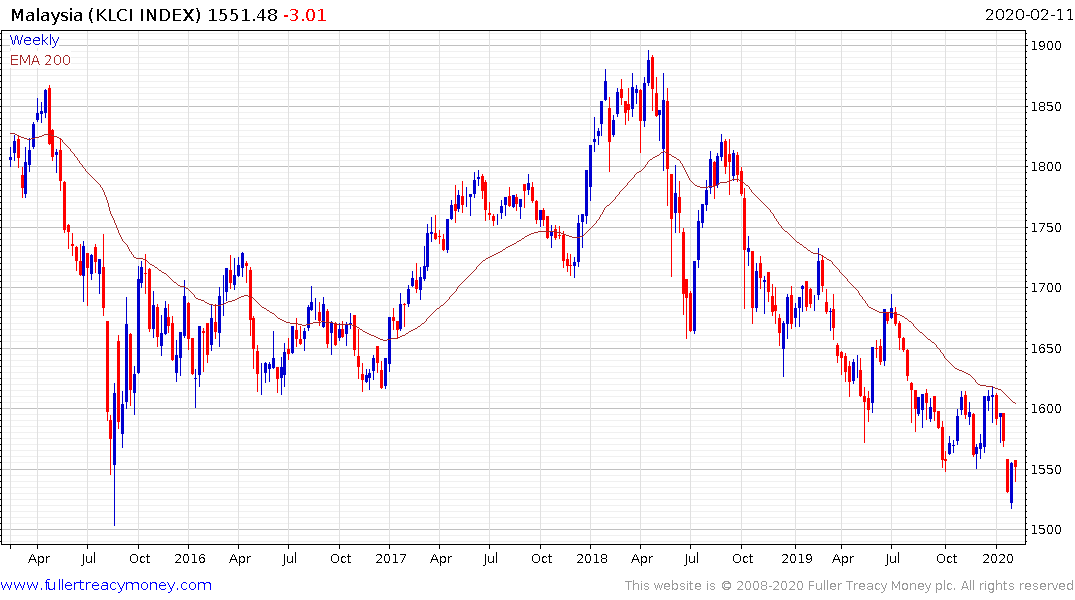Screen dimensions: 1075x600
Task: Click the 1800 price axis label
Action: tap(1046, 167)
